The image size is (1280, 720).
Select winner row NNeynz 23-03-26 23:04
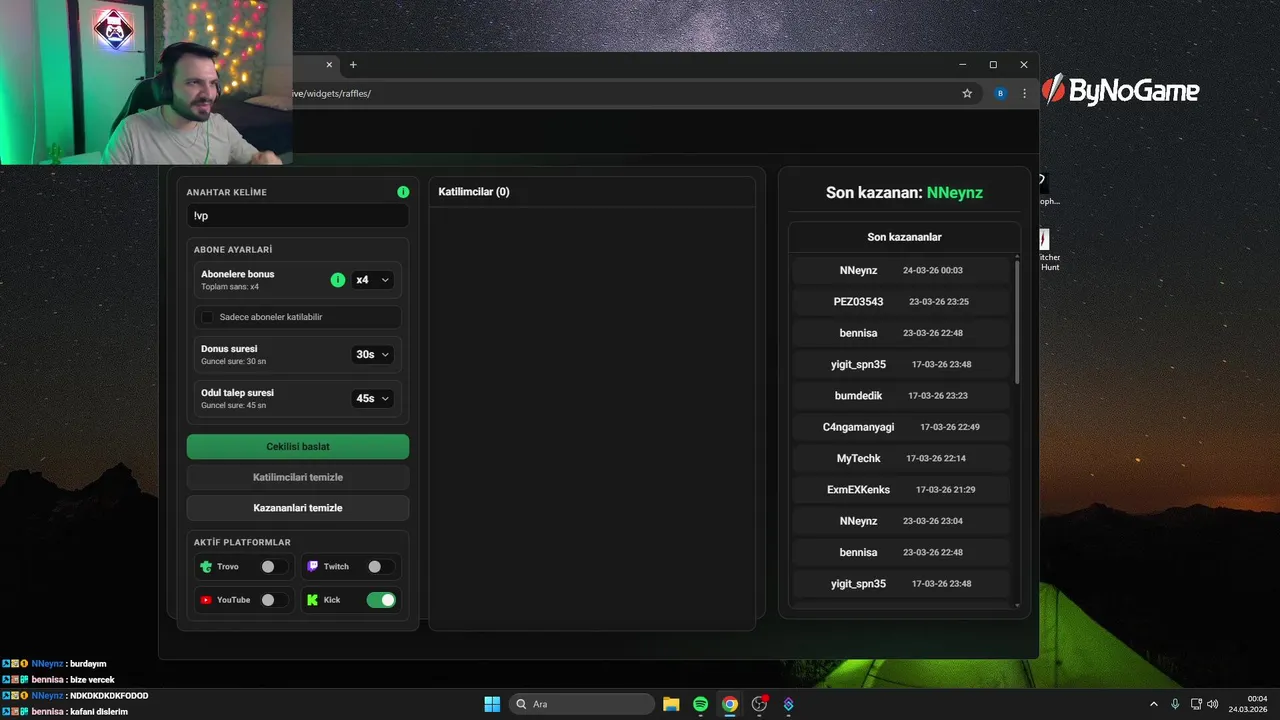click(901, 521)
